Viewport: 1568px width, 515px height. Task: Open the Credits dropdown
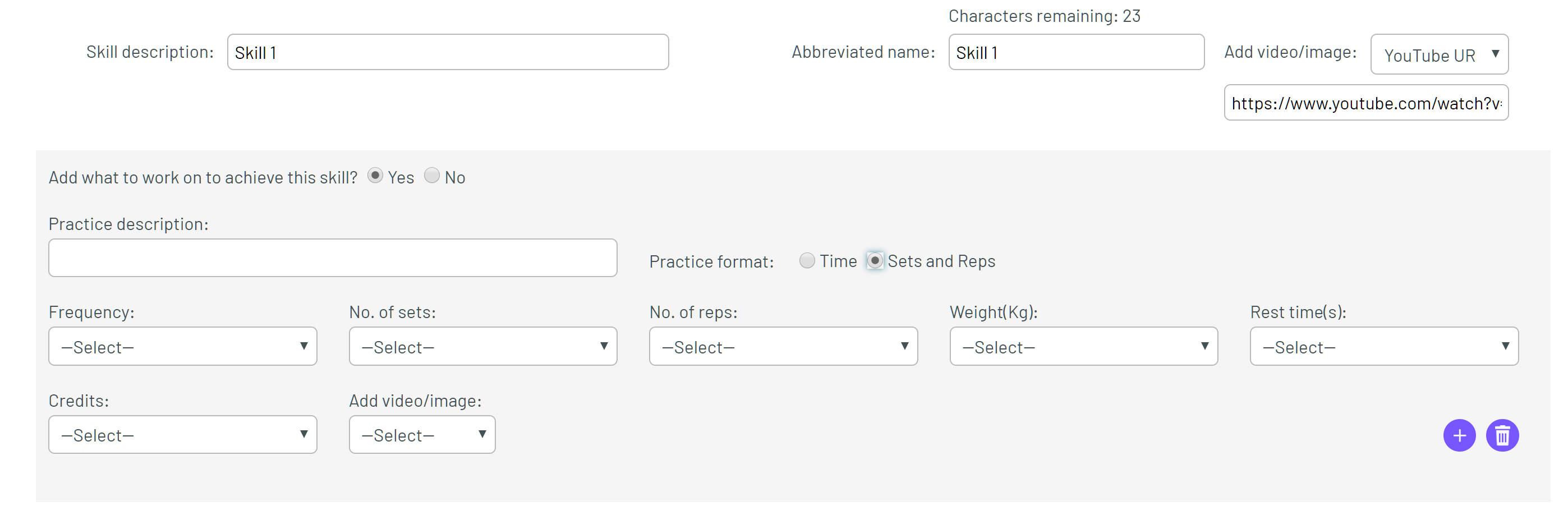coord(183,435)
